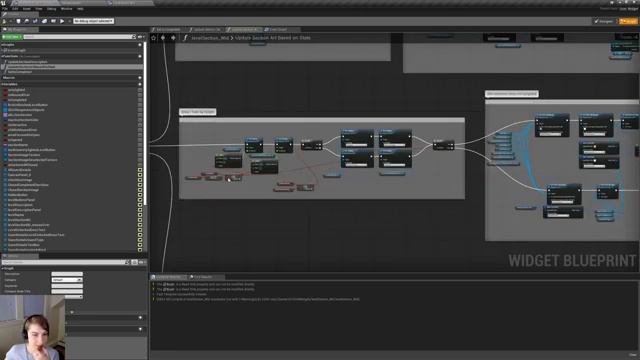
Task: Click the Description input field
Action: coord(67,274)
